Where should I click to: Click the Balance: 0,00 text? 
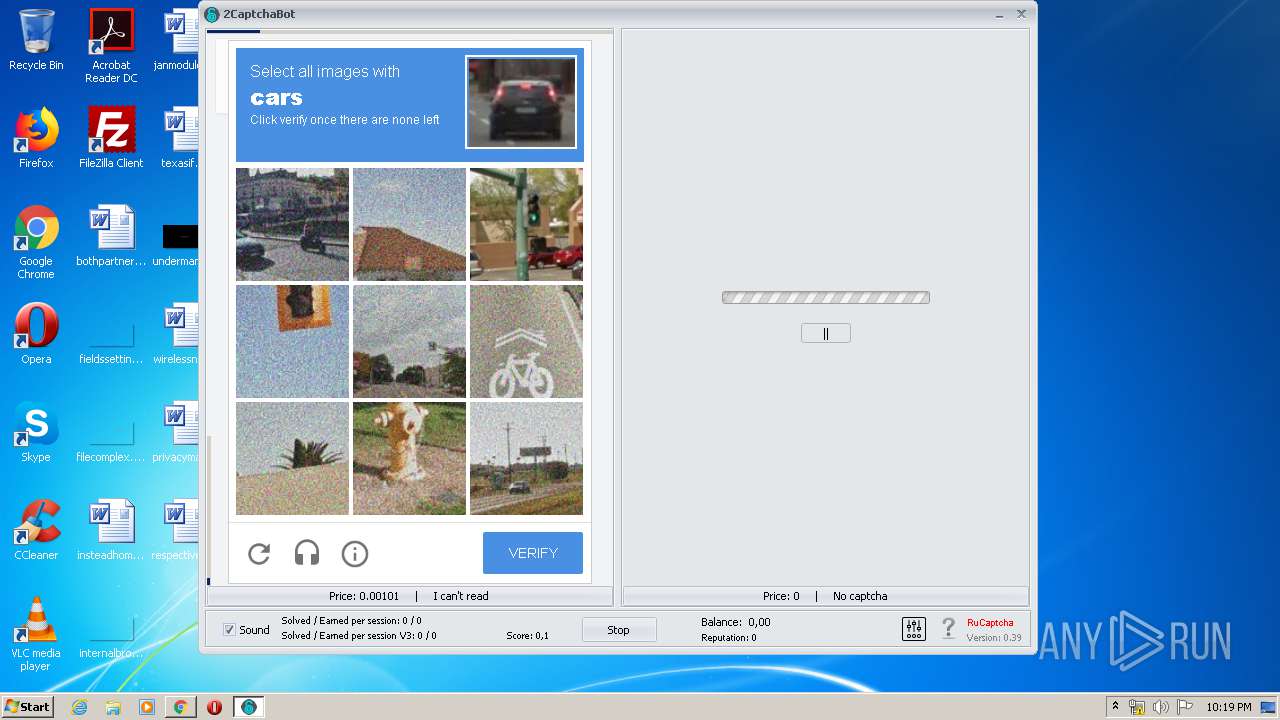(736, 622)
